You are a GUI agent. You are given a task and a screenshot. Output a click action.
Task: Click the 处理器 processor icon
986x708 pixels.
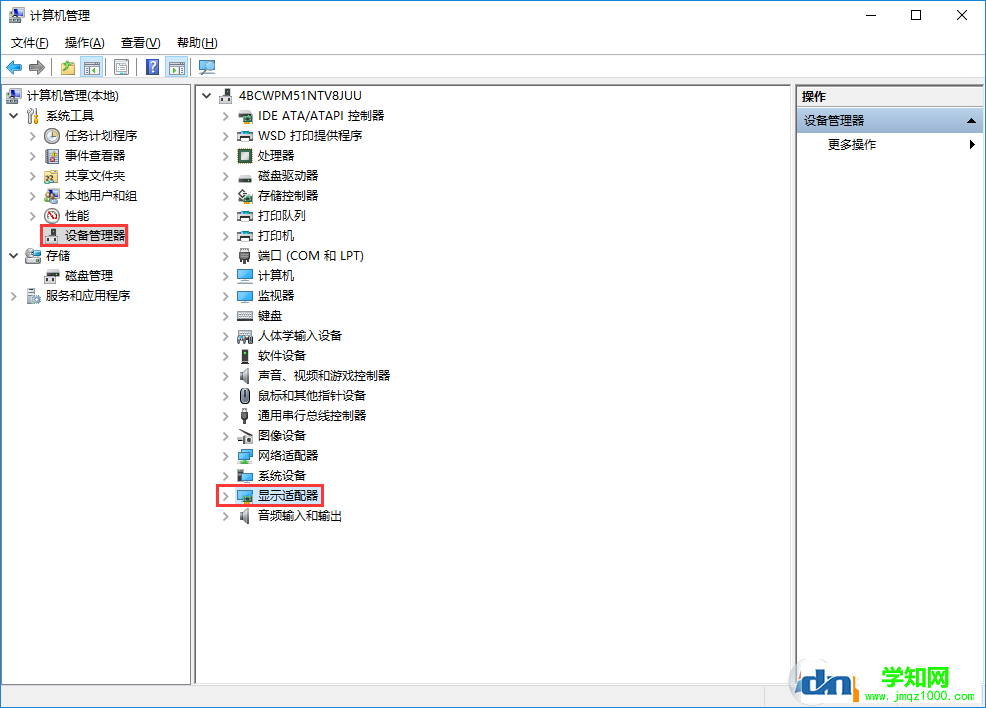(245, 156)
